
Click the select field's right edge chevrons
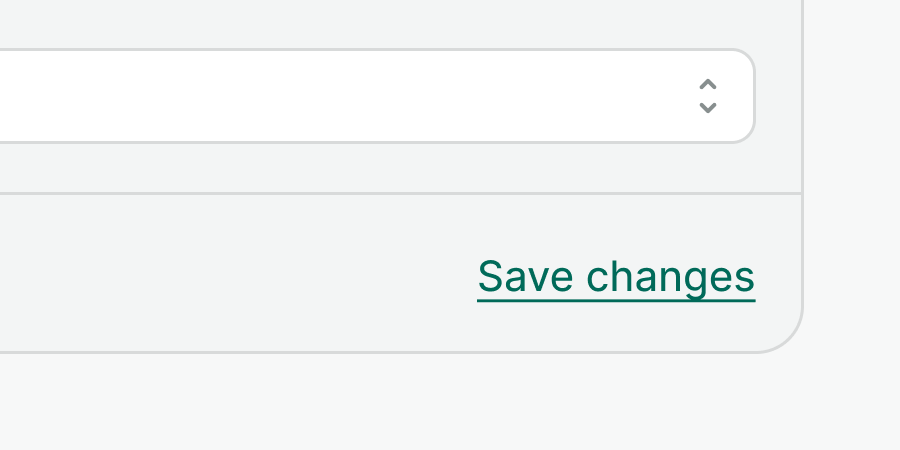pos(707,96)
